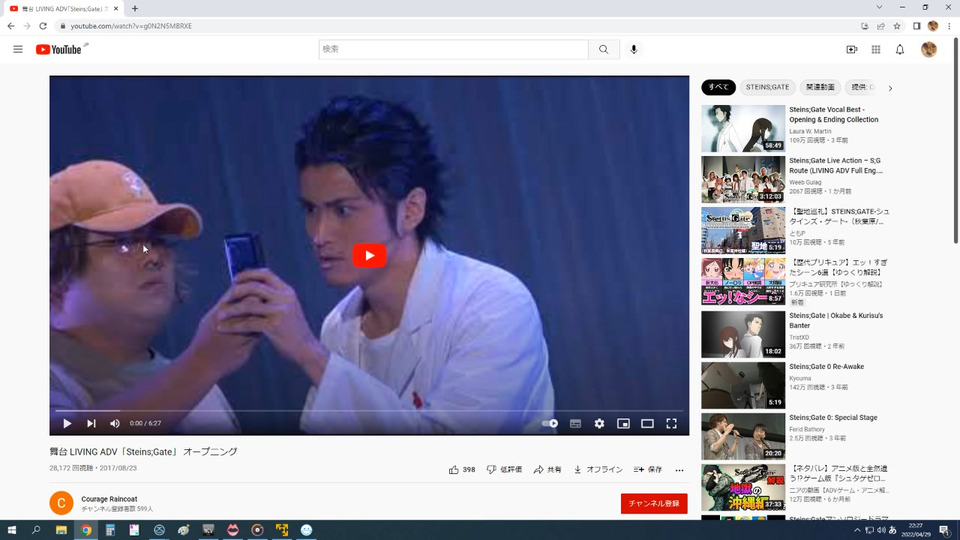Open Okabe & Kurisu's Banter video title
Viewport: 960px width, 540px height.
[836, 320]
